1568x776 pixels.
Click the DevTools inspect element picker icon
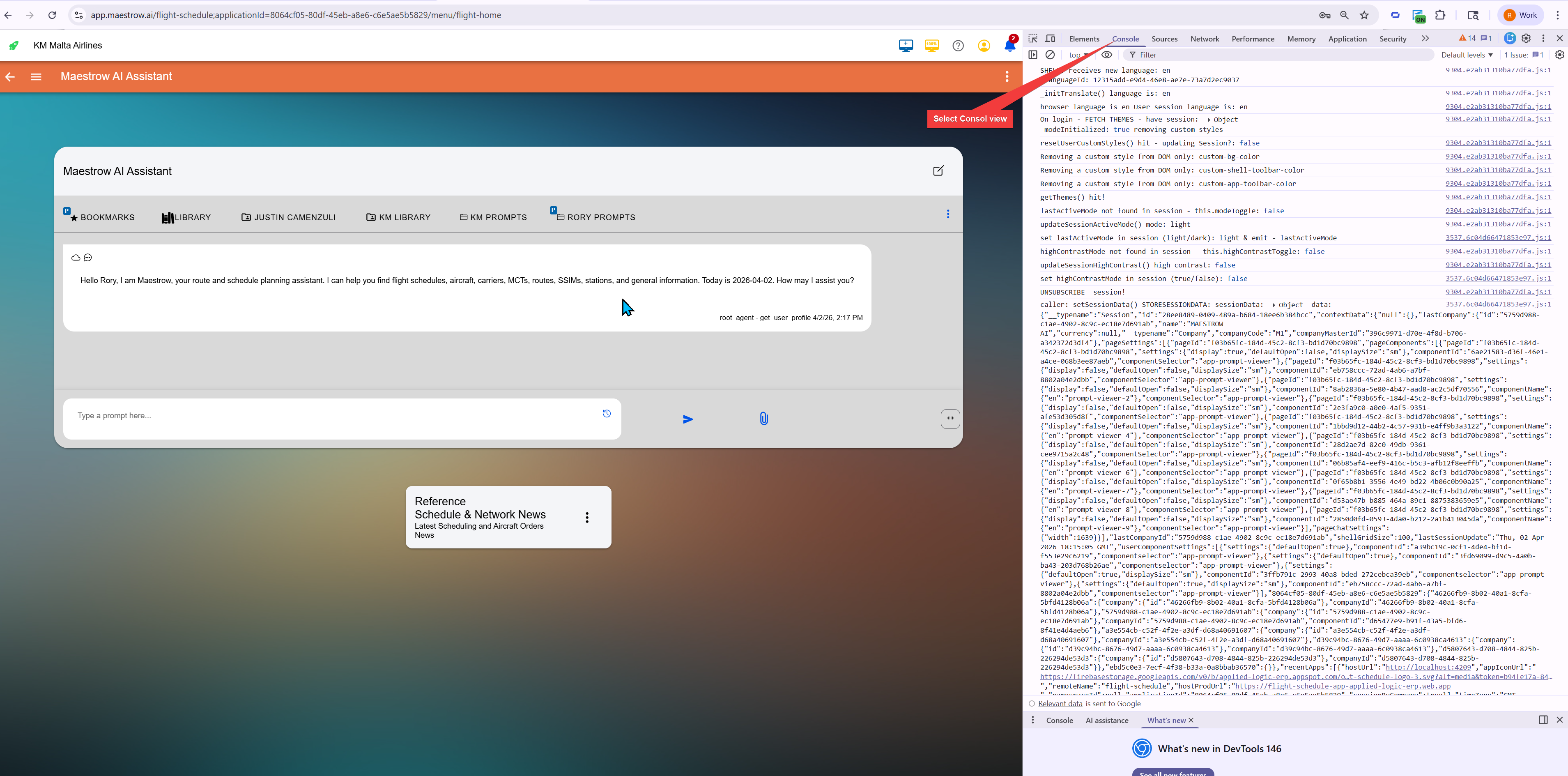1033,38
